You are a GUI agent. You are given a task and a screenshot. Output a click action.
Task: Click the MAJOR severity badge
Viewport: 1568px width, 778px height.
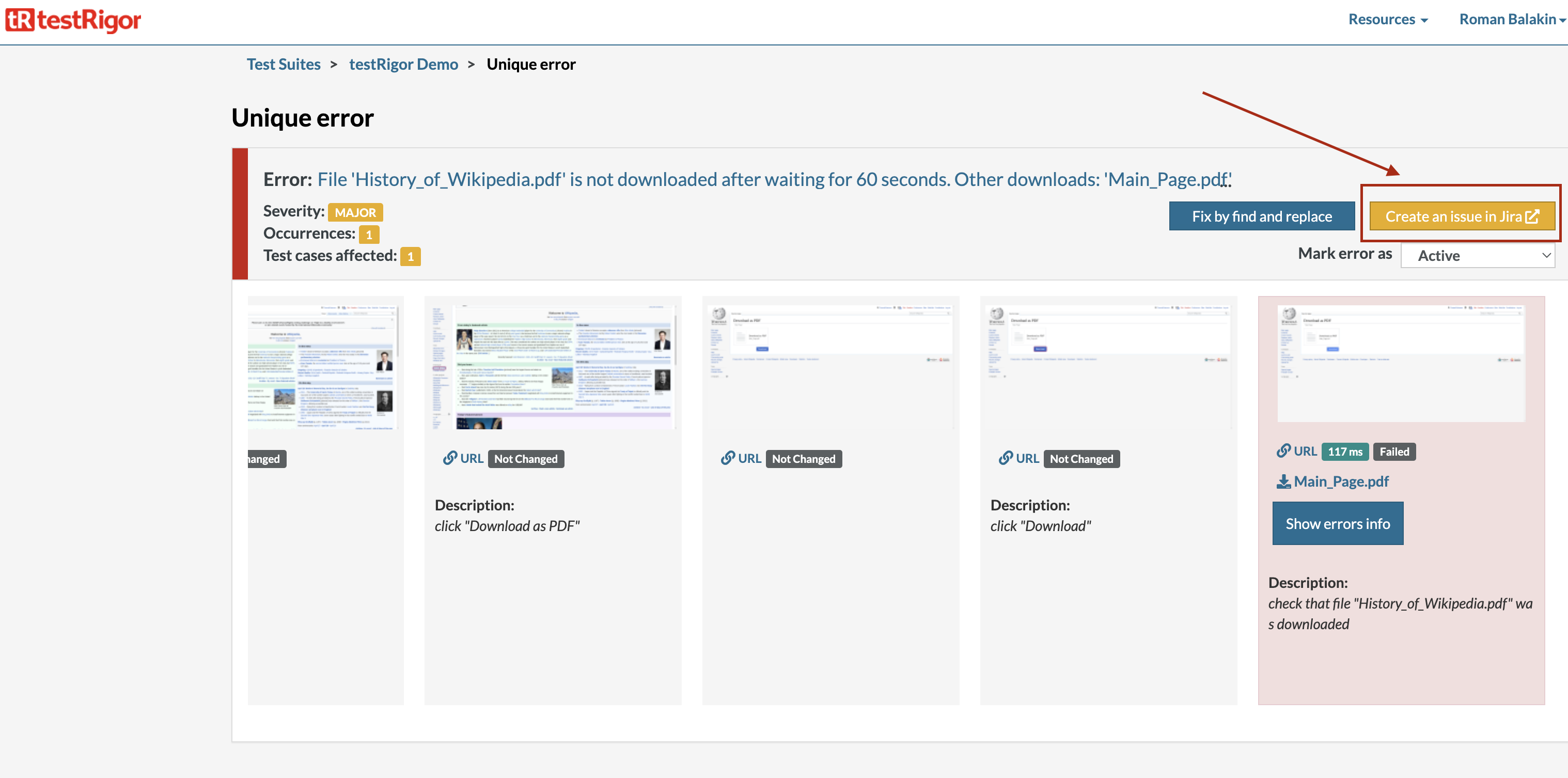tap(355, 212)
